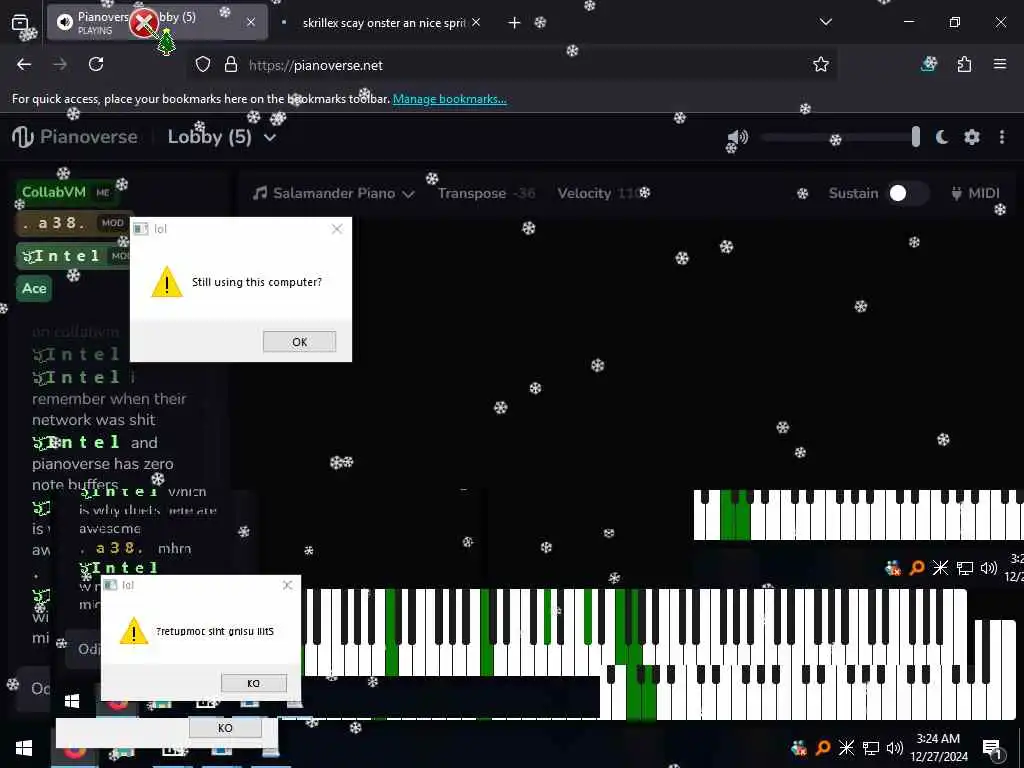This screenshot has height=768, width=1024.
Task: Click OK in the "Still using this computer?" dialog
Action: click(299, 342)
